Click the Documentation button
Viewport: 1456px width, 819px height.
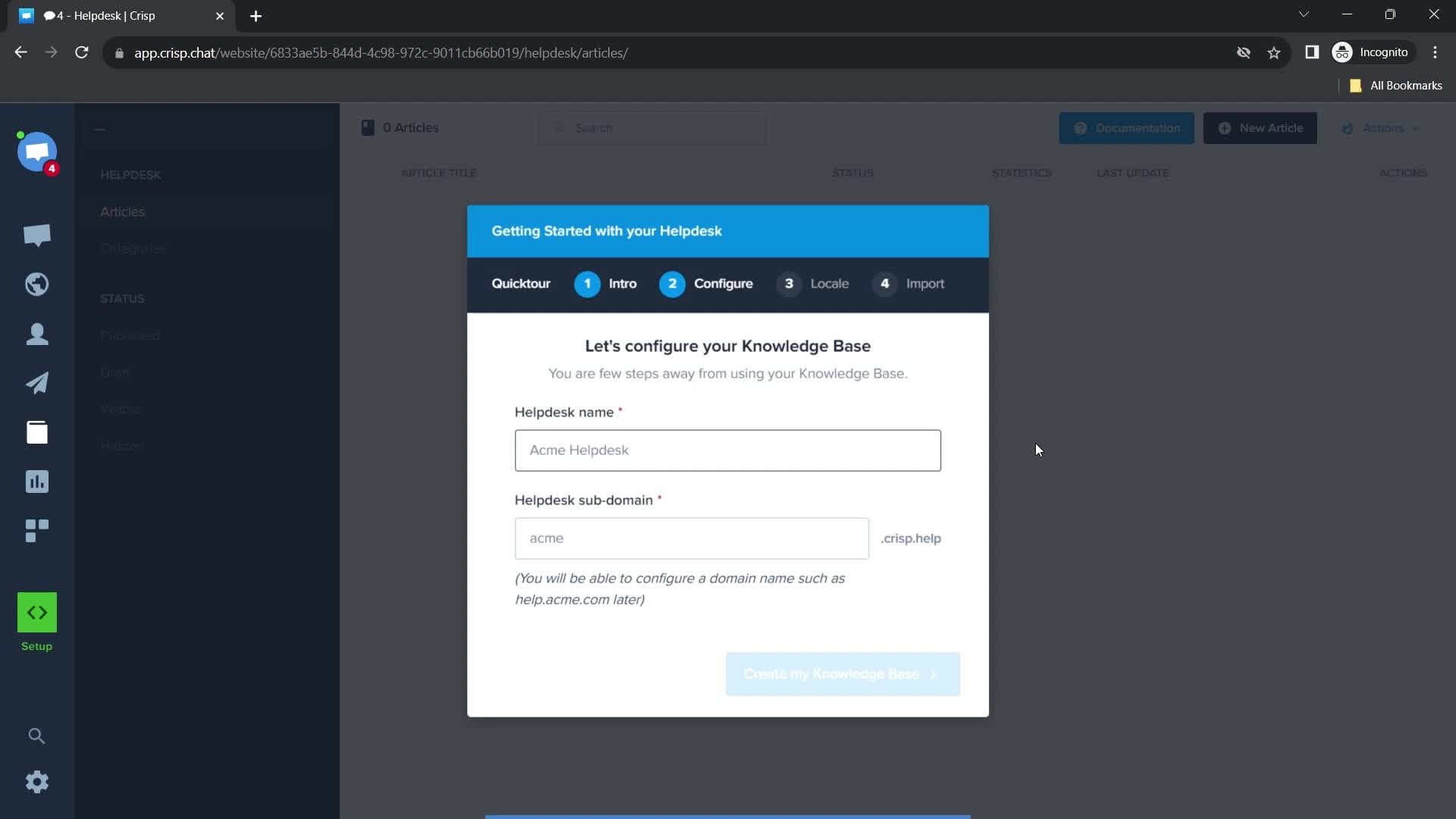pos(1126,127)
